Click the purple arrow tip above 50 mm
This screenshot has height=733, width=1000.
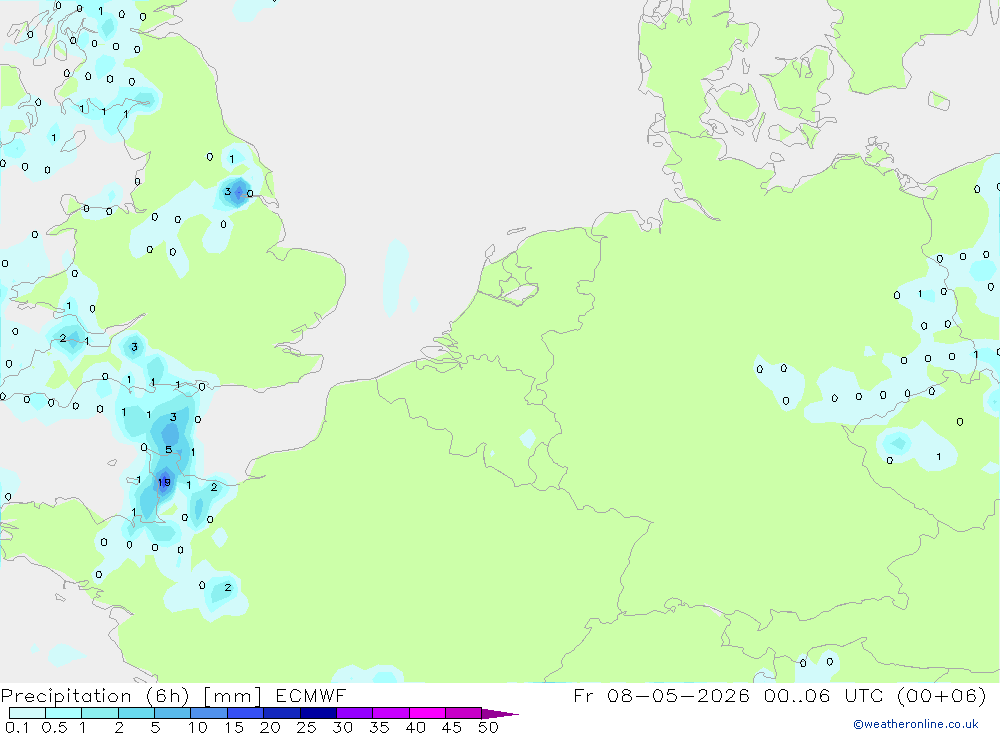500,714
